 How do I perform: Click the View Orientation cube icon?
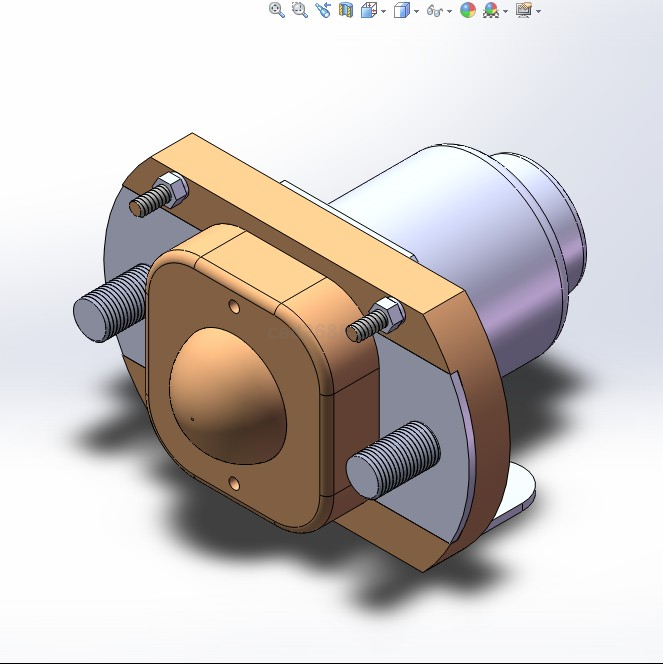pyautogui.click(x=368, y=10)
